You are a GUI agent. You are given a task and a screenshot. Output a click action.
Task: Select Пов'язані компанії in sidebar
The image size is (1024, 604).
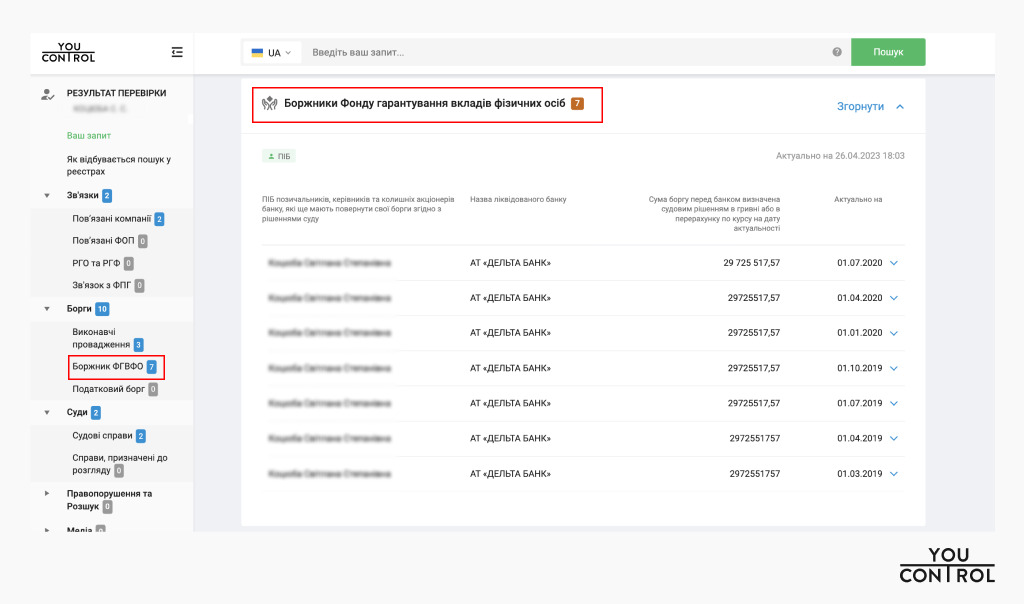coord(112,219)
